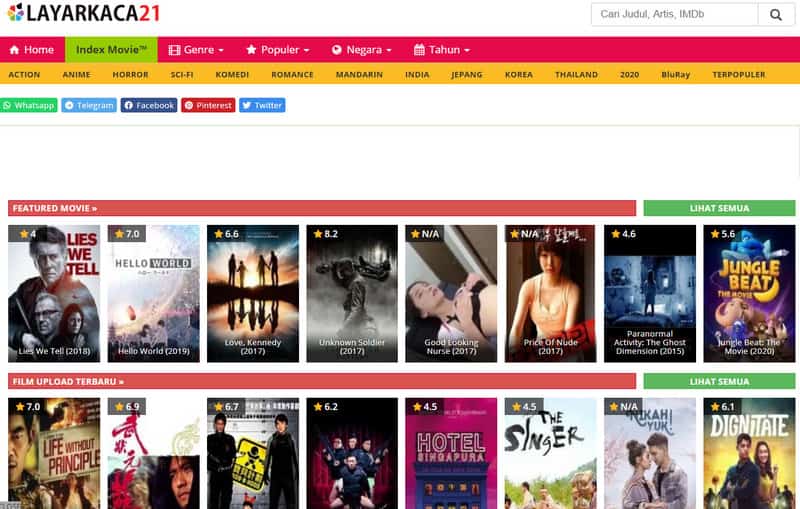Open the Hello World (2019) poster
800x509 pixels.
click(x=153, y=293)
